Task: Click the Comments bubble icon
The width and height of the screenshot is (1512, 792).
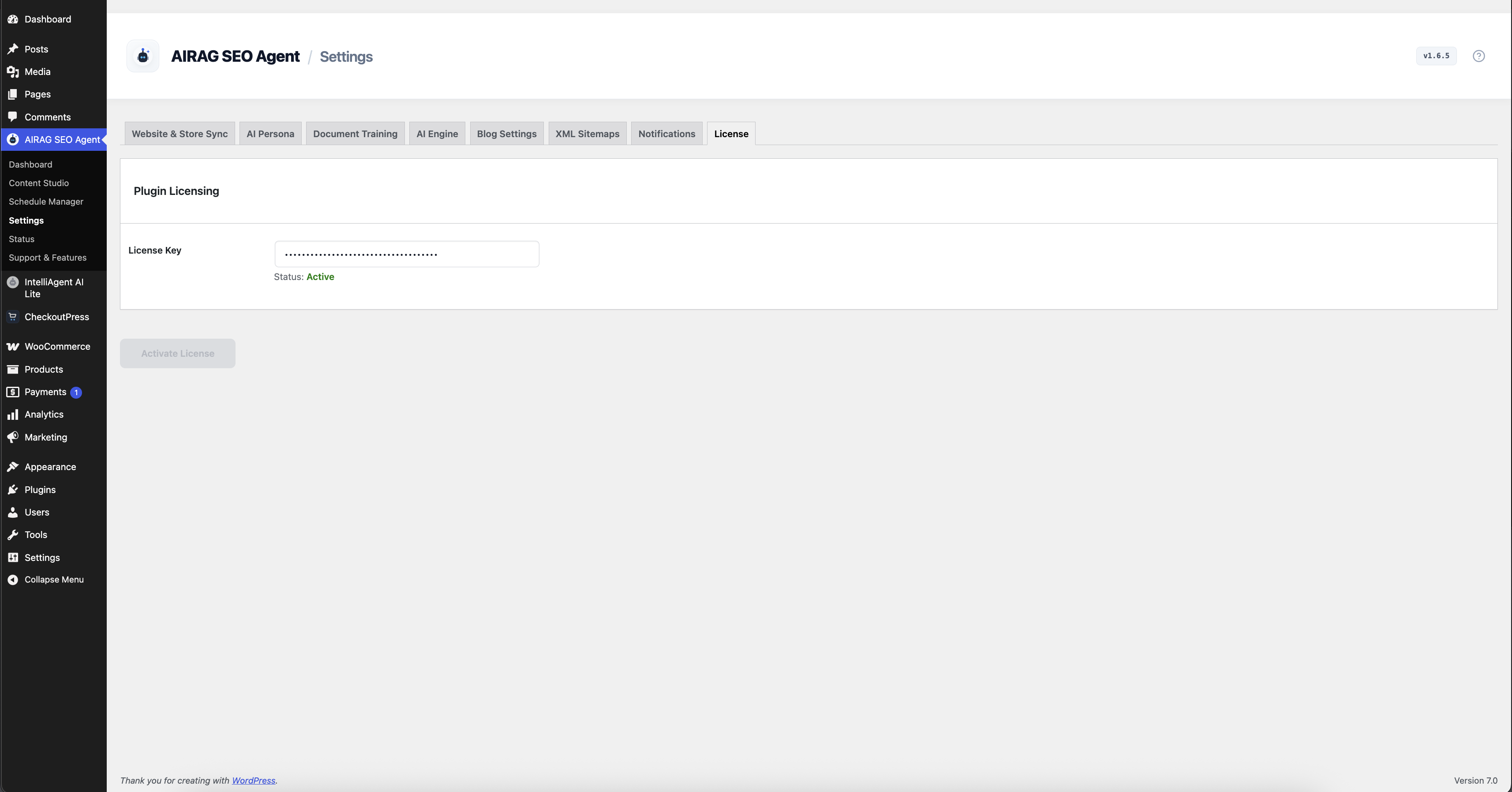Action: coord(13,117)
